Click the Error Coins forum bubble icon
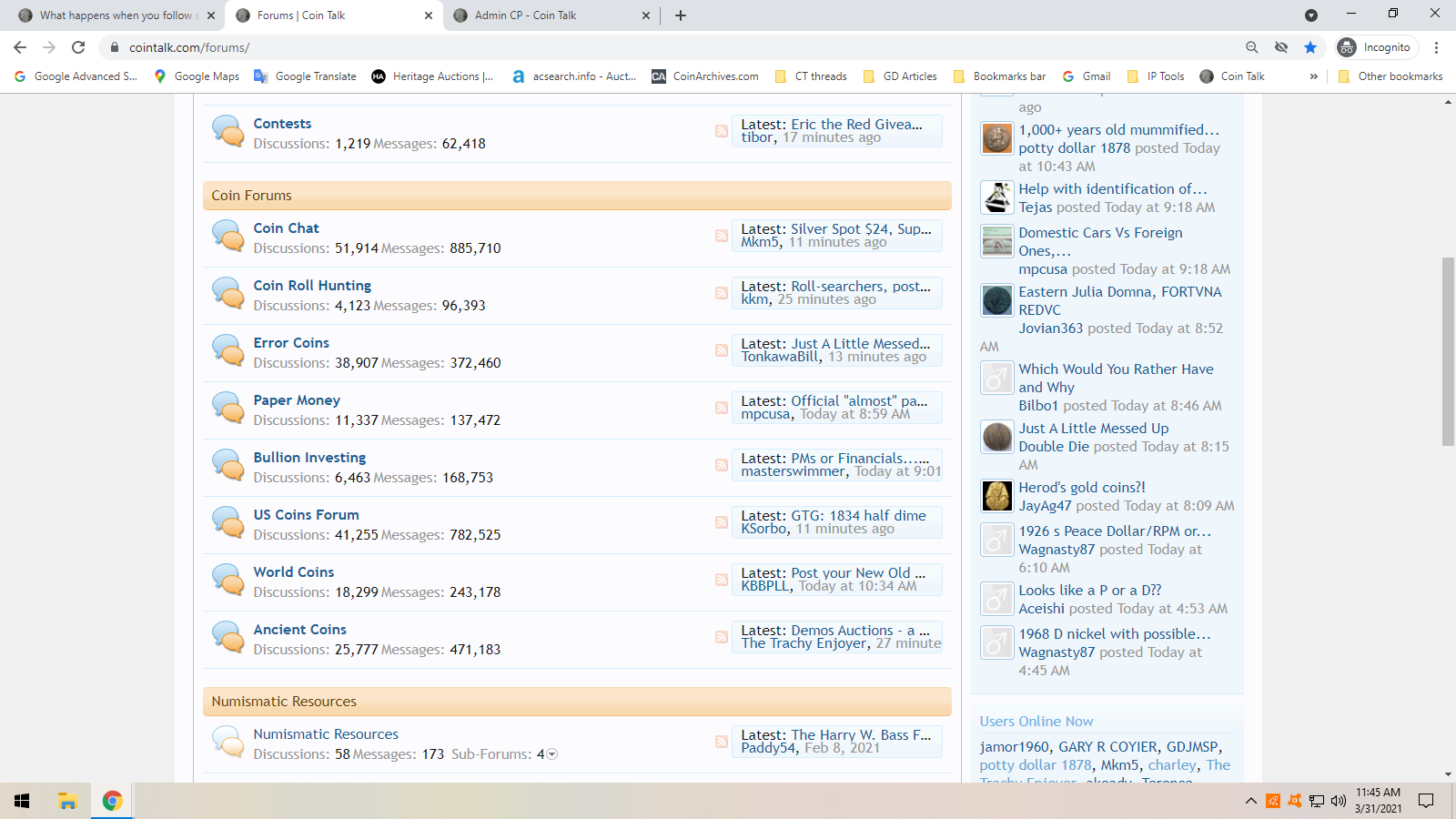The height and width of the screenshot is (819, 1456). click(227, 350)
